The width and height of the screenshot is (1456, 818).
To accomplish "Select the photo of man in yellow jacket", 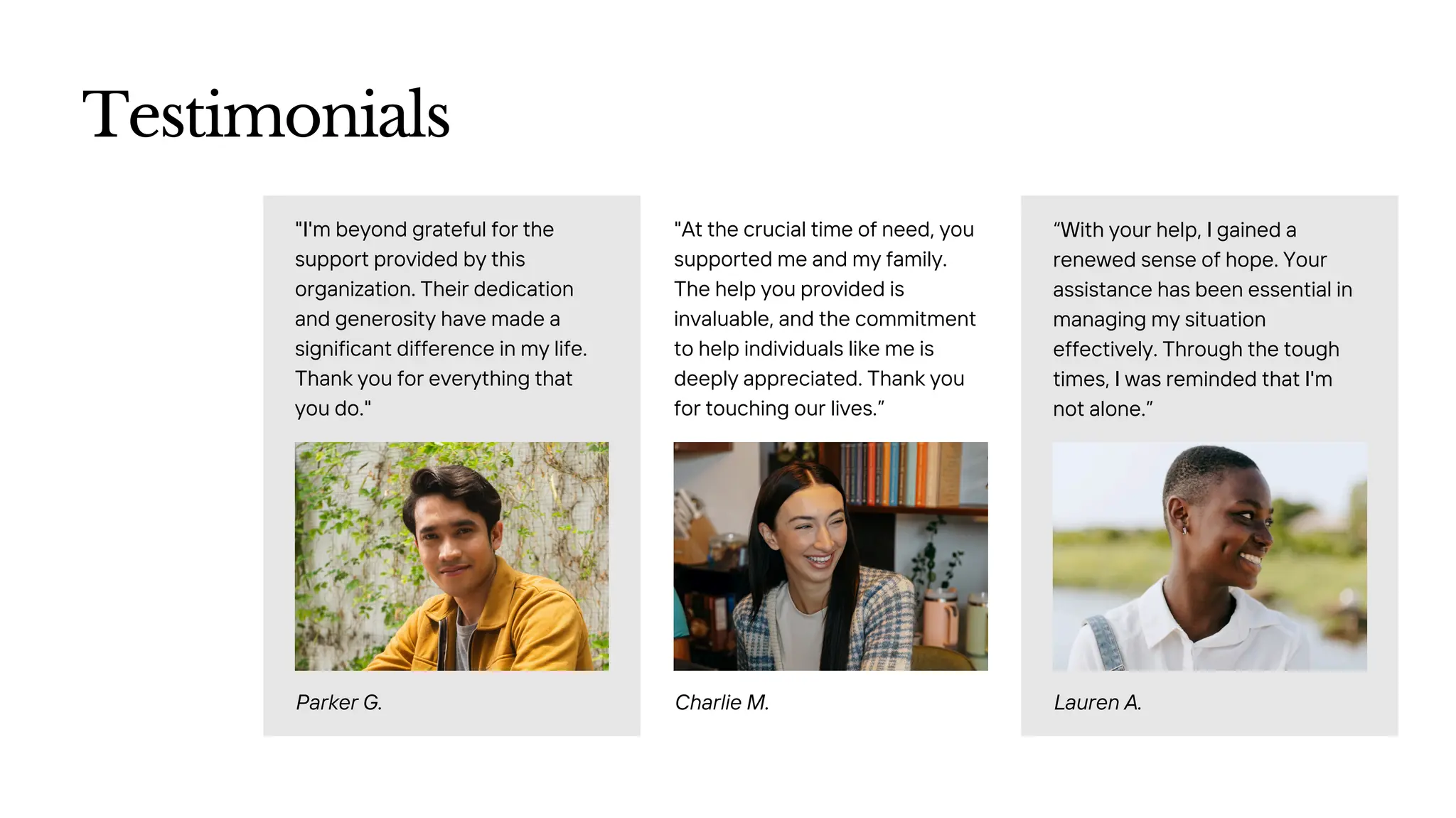I will point(451,556).
